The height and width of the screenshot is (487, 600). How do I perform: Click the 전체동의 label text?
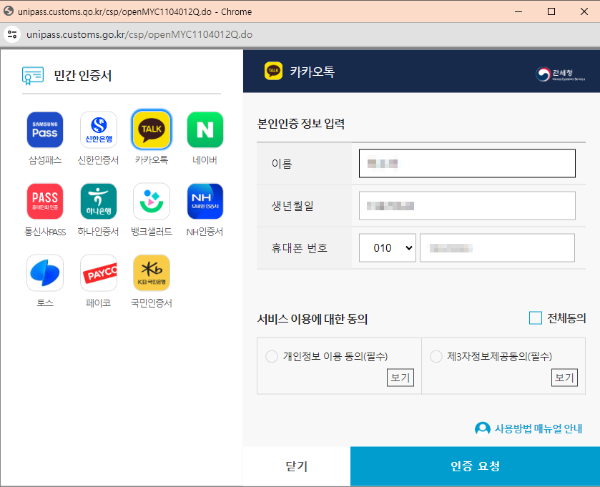pyautogui.click(x=566, y=318)
